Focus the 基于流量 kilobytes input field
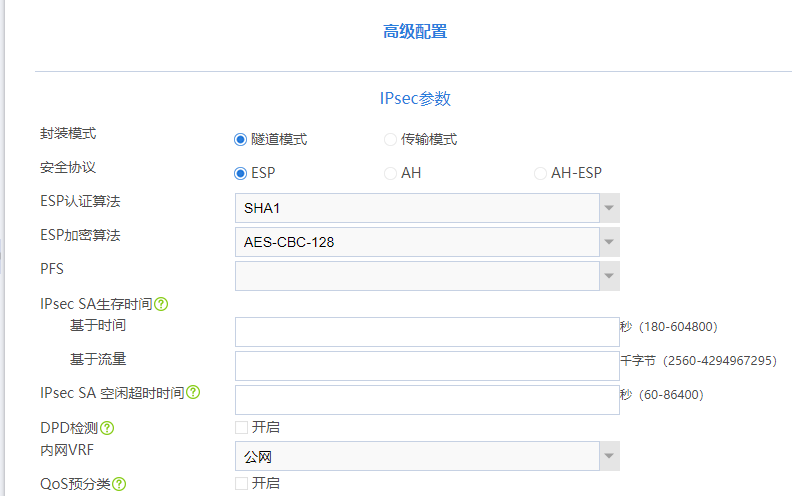This screenshot has width=792, height=496. click(x=427, y=366)
